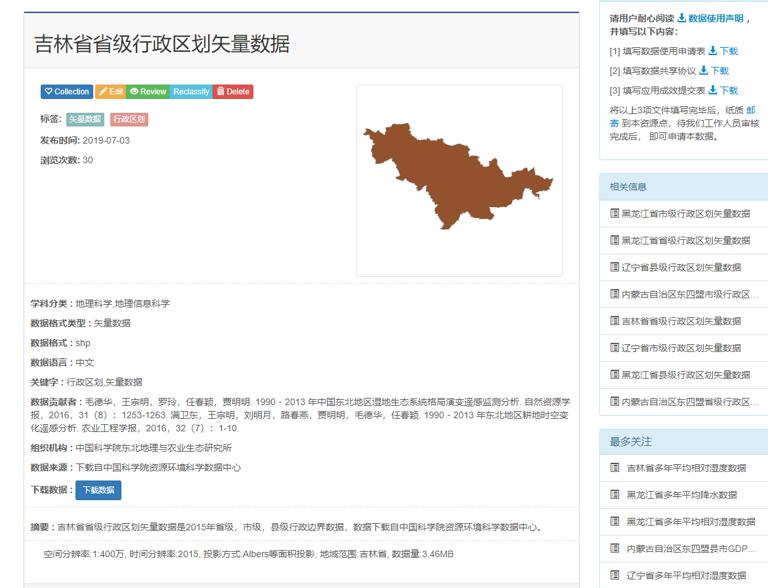Screen dimensions: 768x588
Task: Click the blue 下载数据 button
Action: click(x=98, y=490)
